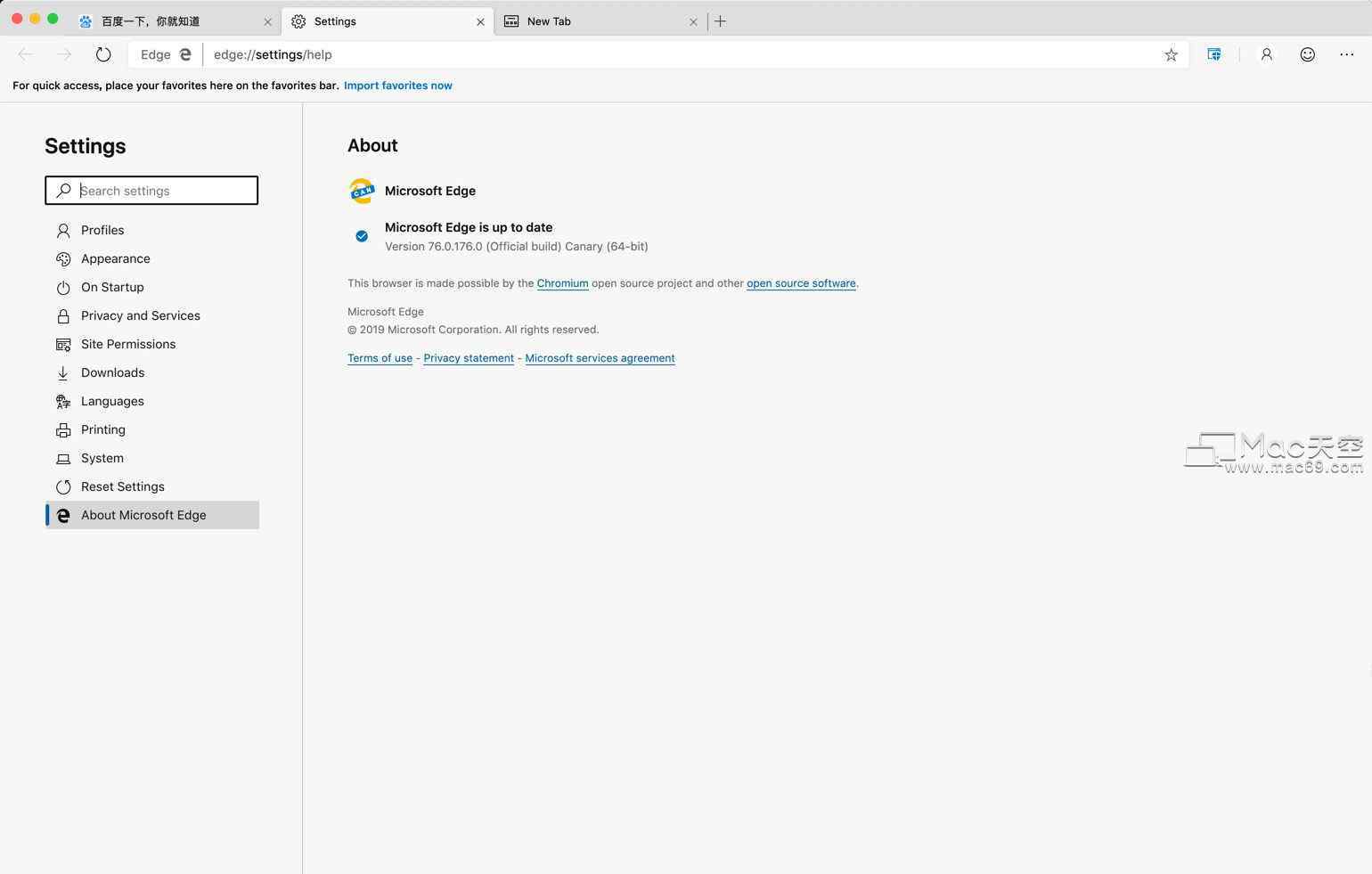Focus the Search settings field
This screenshot has width=1372, height=874.
[x=151, y=190]
